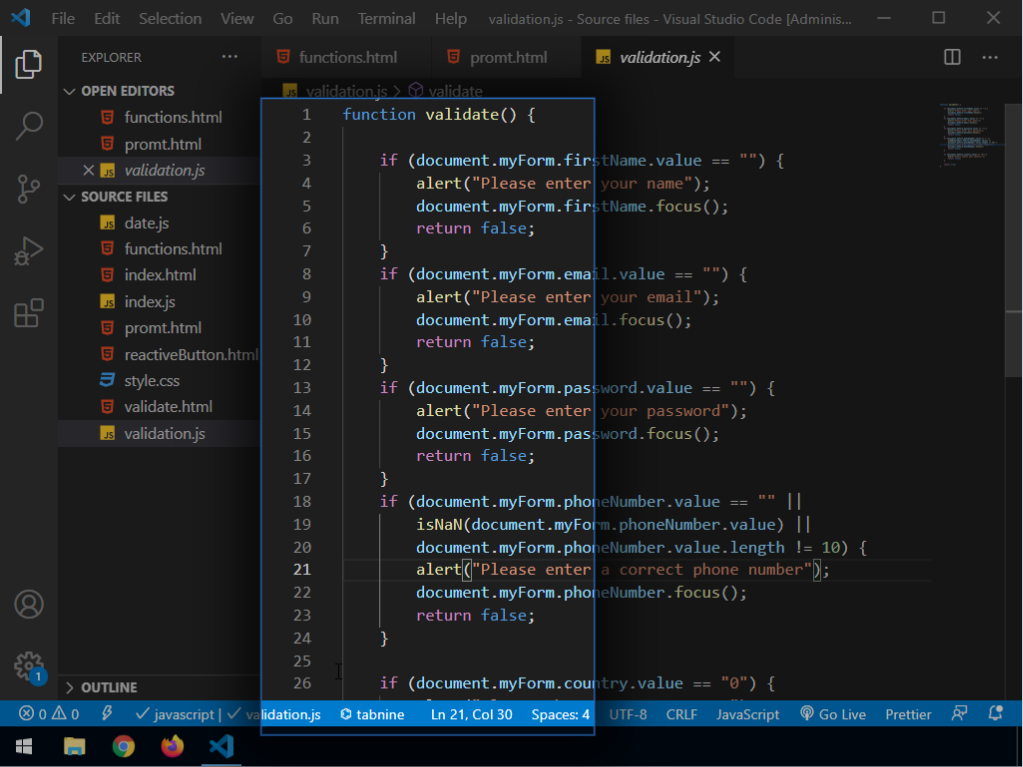Viewport: 1023px width, 767px height.
Task: Open the Accounts menu icon
Action: coord(28,604)
